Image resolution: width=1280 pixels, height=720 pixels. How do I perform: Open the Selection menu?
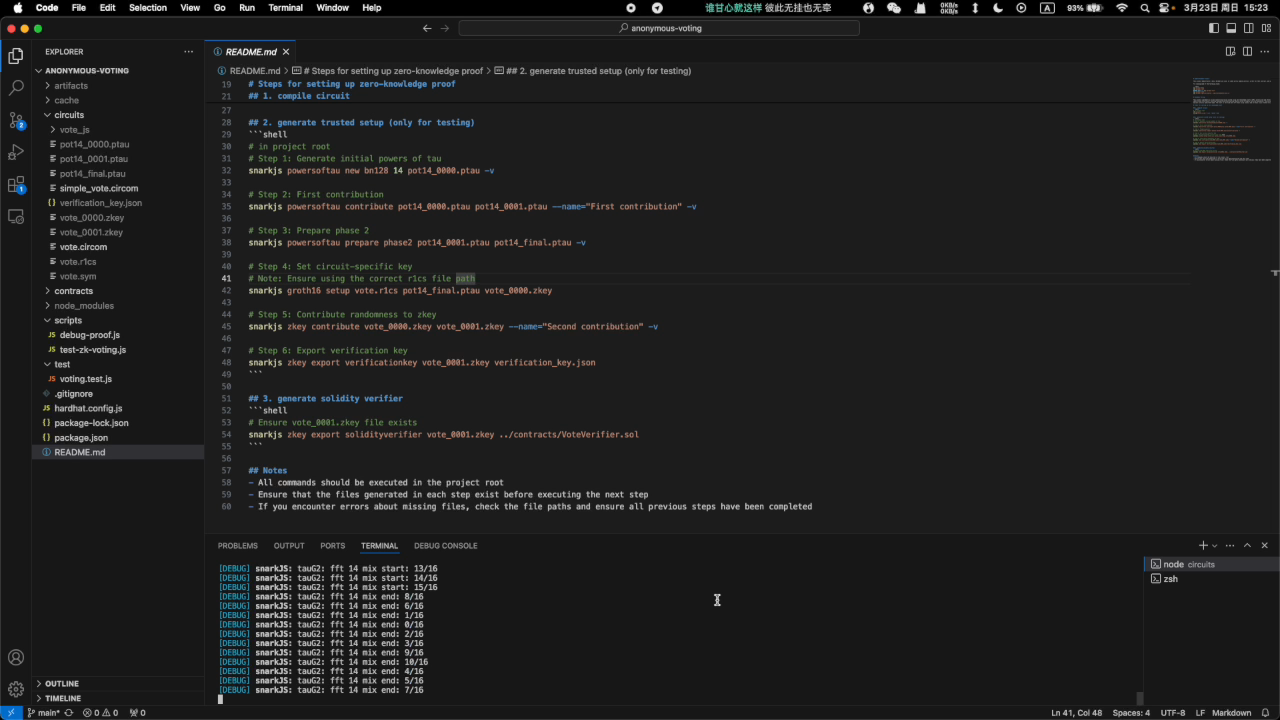pyautogui.click(x=148, y=7)
